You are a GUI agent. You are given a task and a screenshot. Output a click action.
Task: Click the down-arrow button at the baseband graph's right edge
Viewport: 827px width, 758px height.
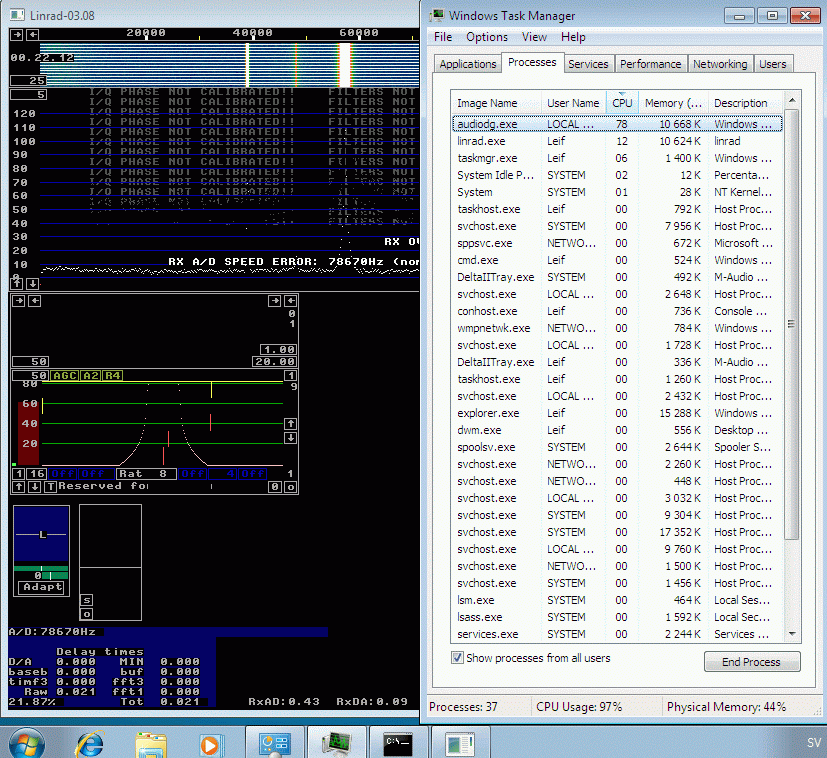tap(290, 438)
